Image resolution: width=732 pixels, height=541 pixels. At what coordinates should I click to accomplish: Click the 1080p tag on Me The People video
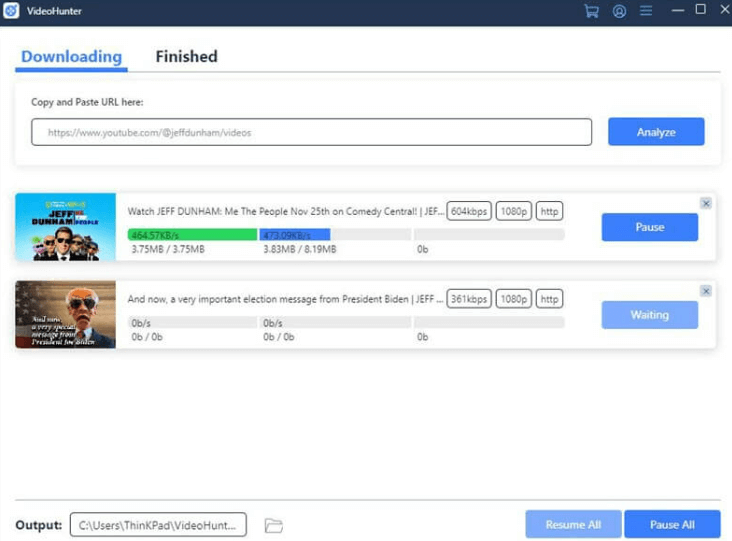coord(514,211)
